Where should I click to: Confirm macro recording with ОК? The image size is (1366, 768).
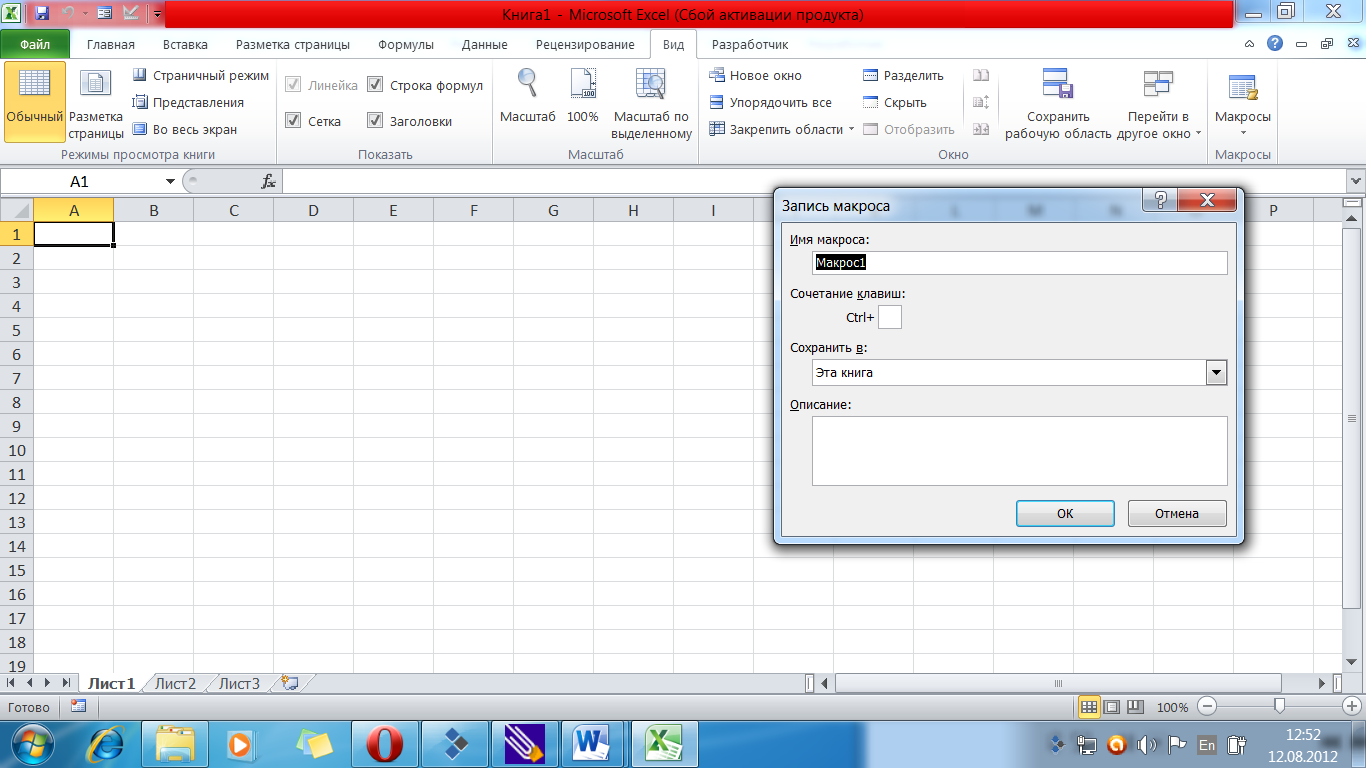[1065, 513]
